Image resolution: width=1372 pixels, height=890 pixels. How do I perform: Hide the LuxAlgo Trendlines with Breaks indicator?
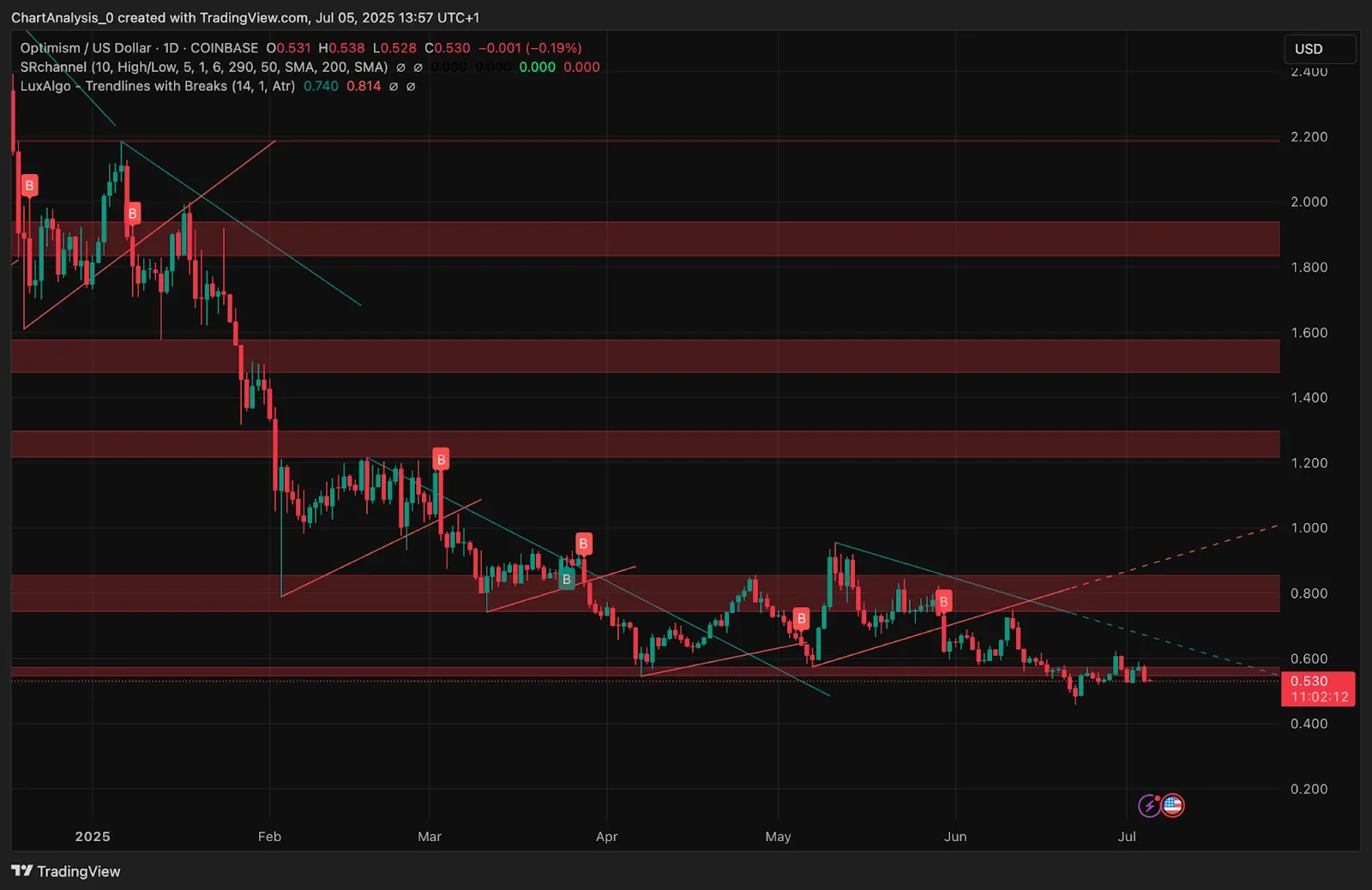[393, 86]
